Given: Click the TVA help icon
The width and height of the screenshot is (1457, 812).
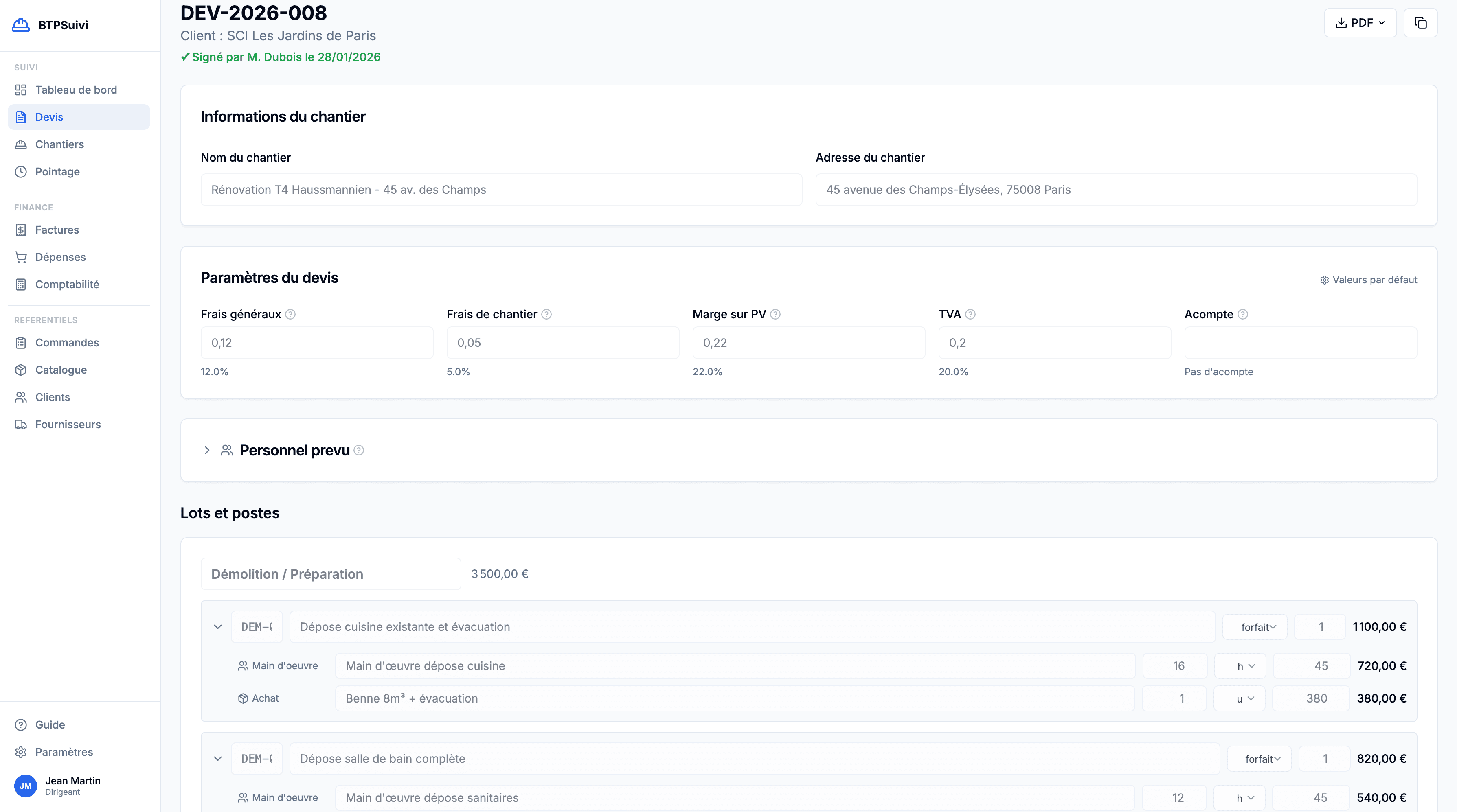Looking at the screenshot, I should [x=970, y=314].
